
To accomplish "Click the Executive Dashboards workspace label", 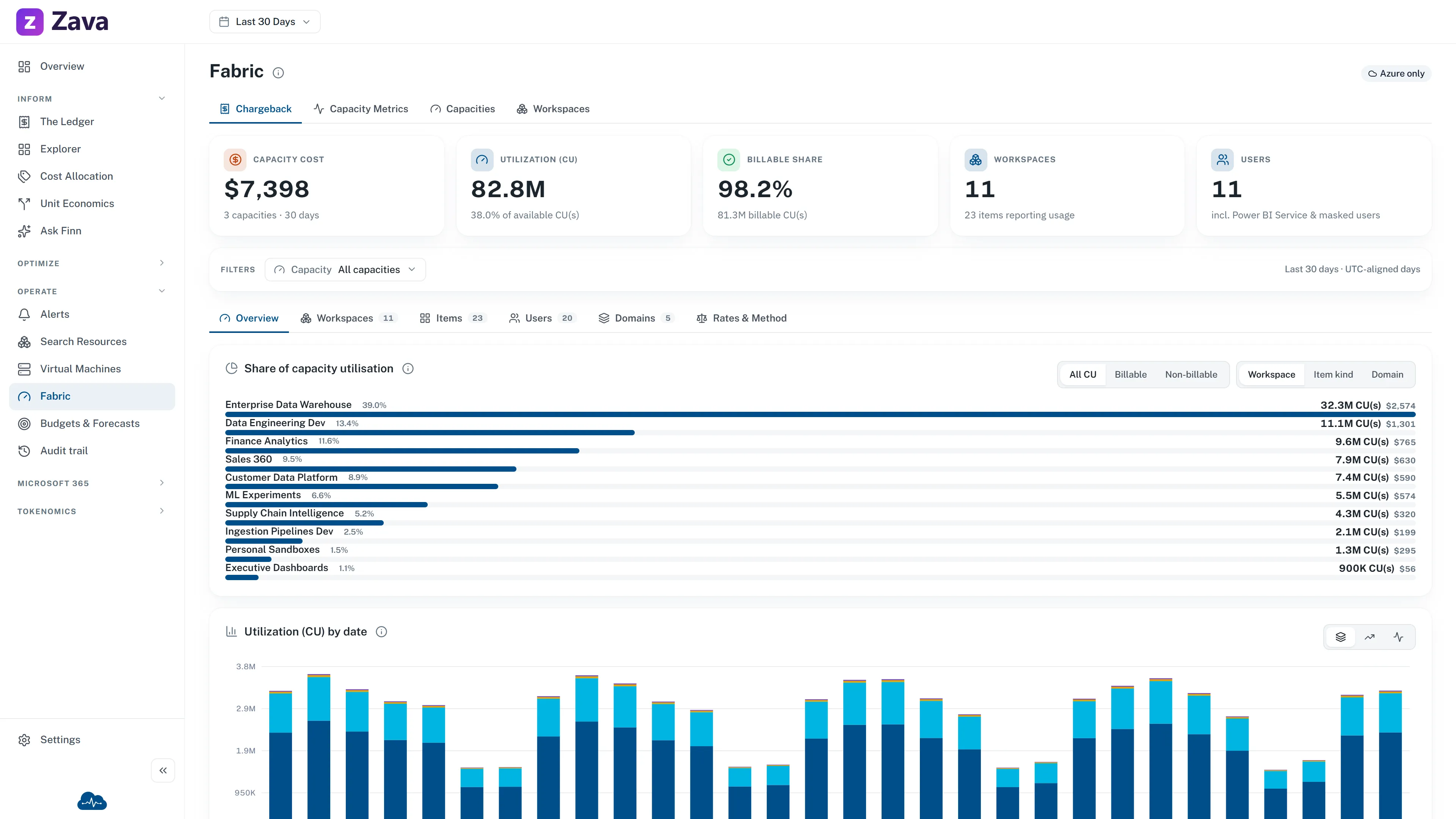I will (276, 568).
